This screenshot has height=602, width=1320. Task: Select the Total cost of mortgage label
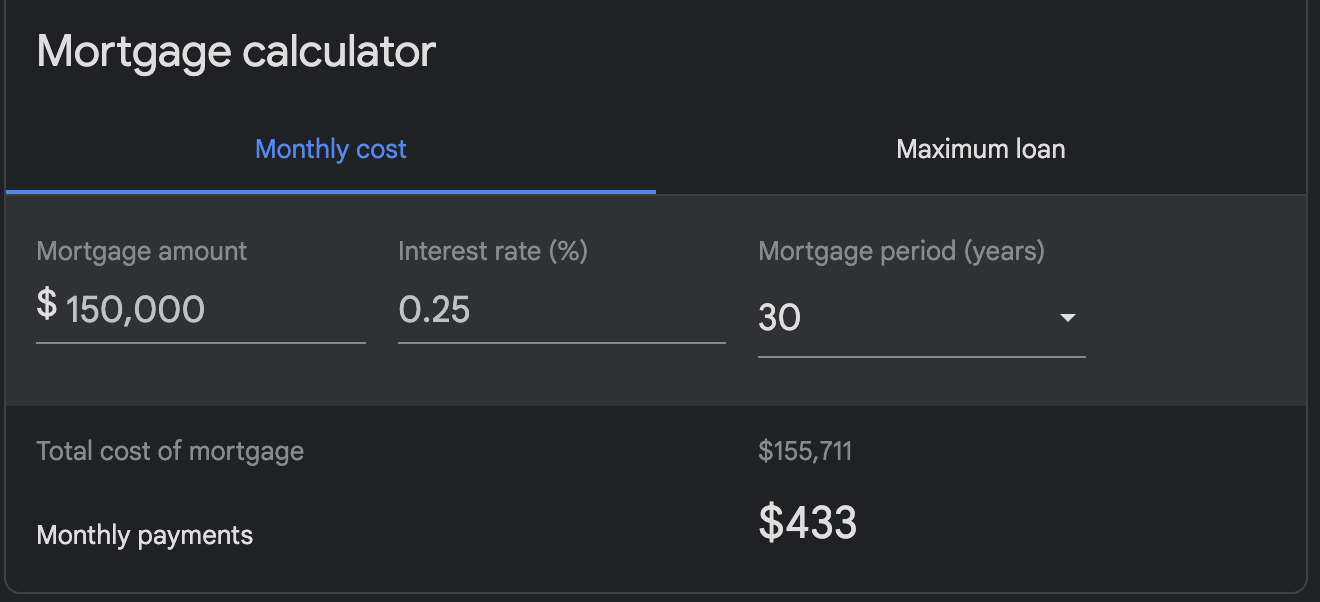170,451
